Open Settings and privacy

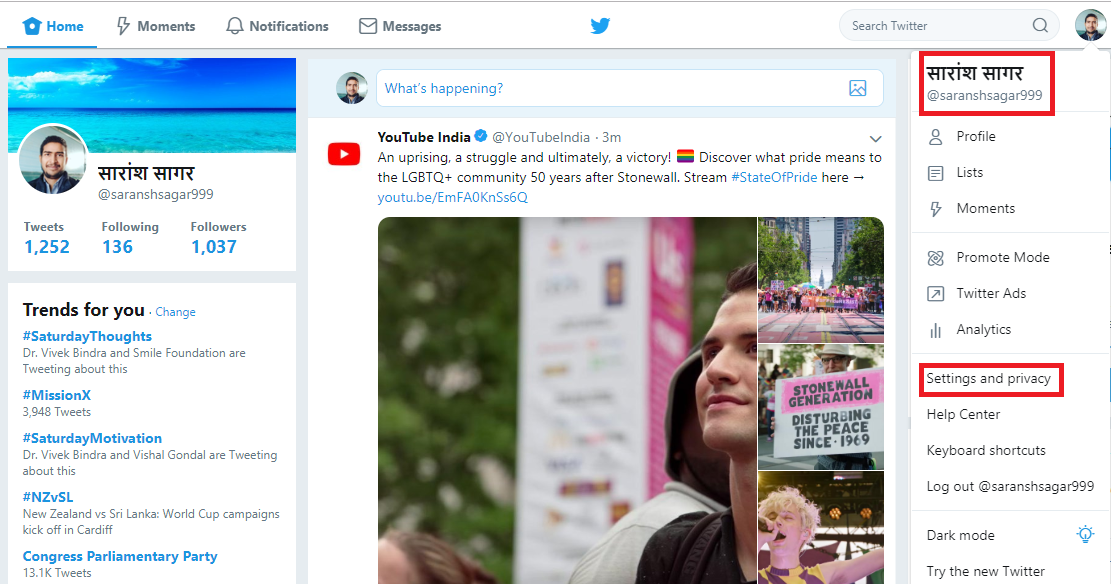(988, 378)
